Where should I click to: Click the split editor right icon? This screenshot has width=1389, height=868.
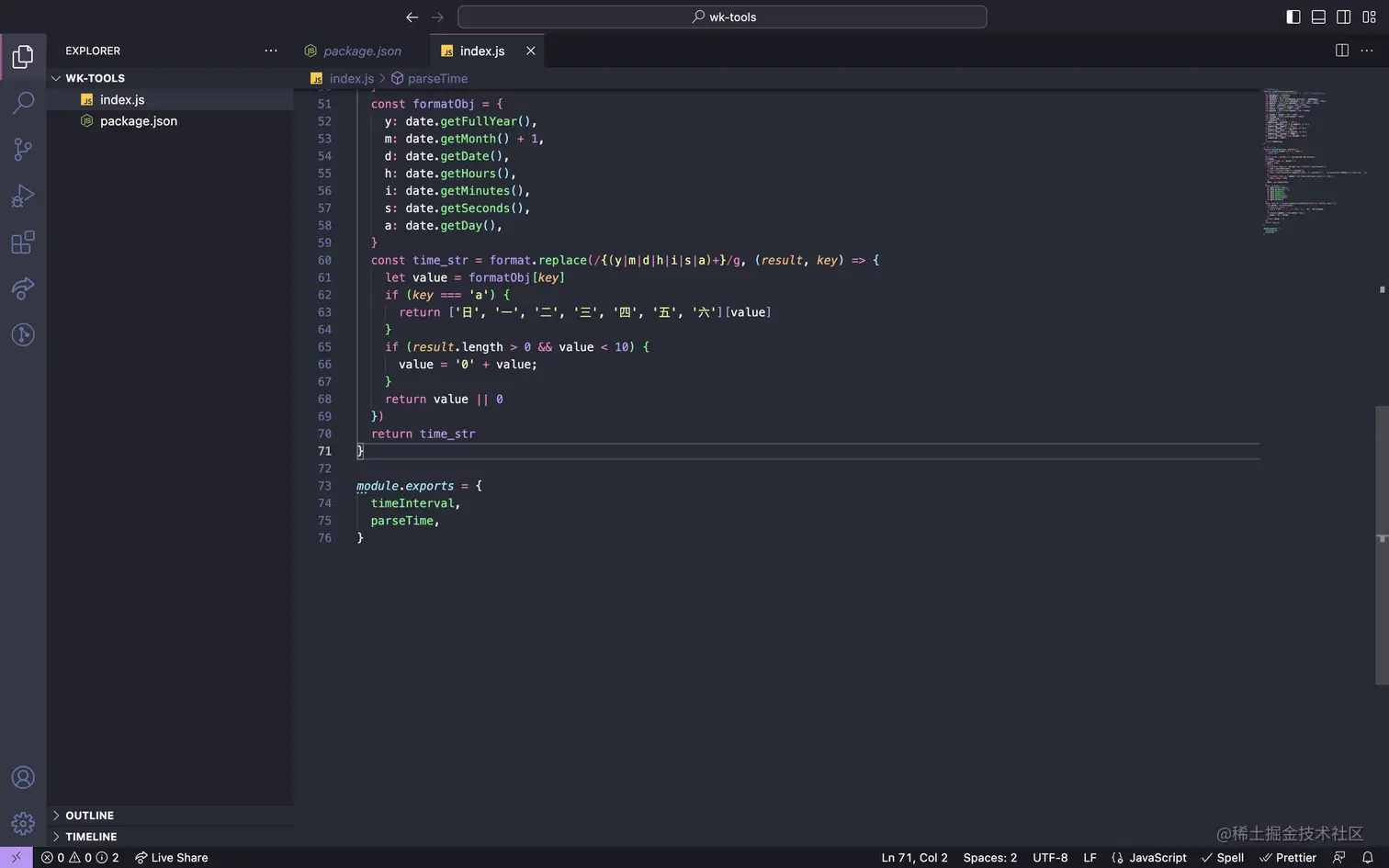click(x=1341, y=51)
